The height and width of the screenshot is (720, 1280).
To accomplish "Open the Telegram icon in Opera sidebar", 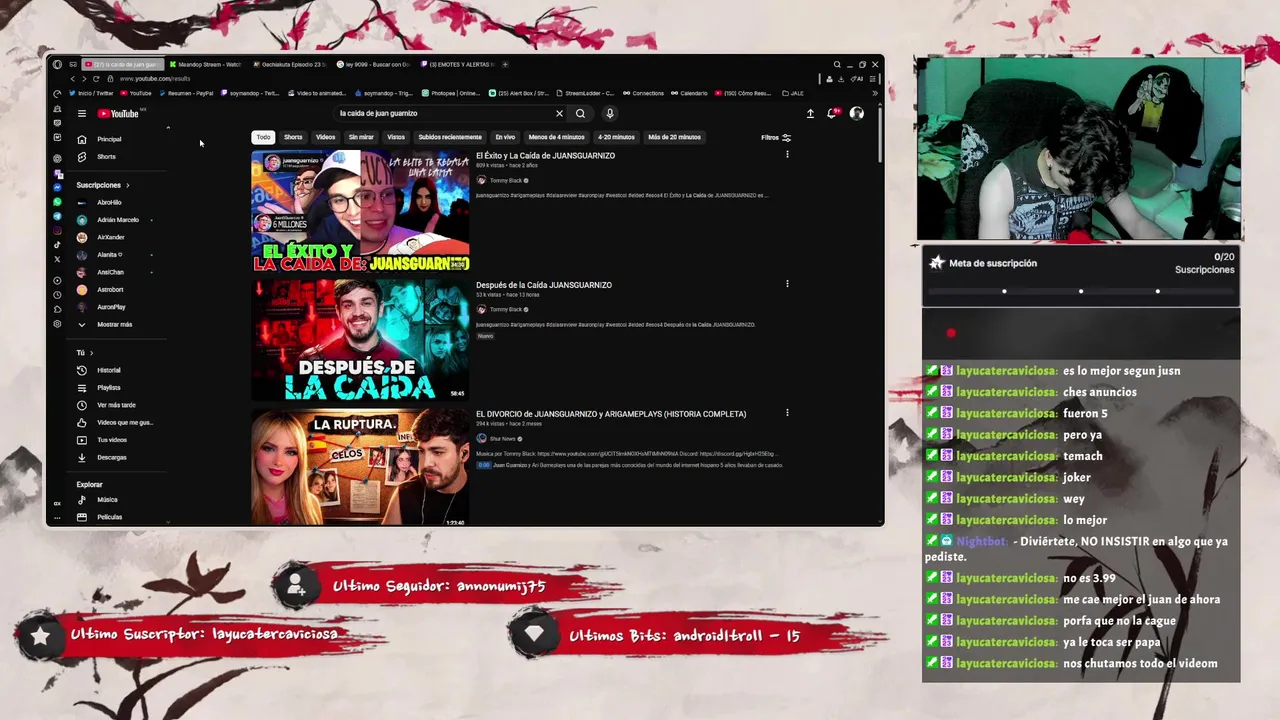I will click(57, 216).
